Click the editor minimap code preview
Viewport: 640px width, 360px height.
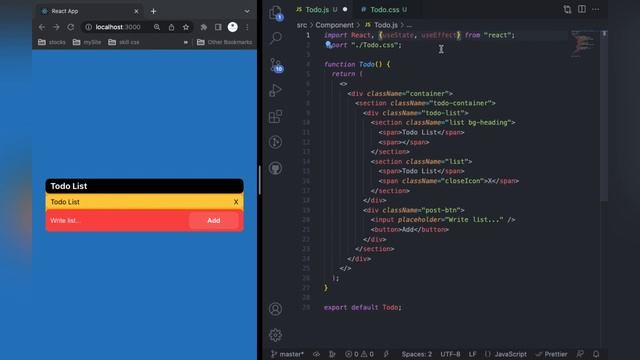[583, 44]
